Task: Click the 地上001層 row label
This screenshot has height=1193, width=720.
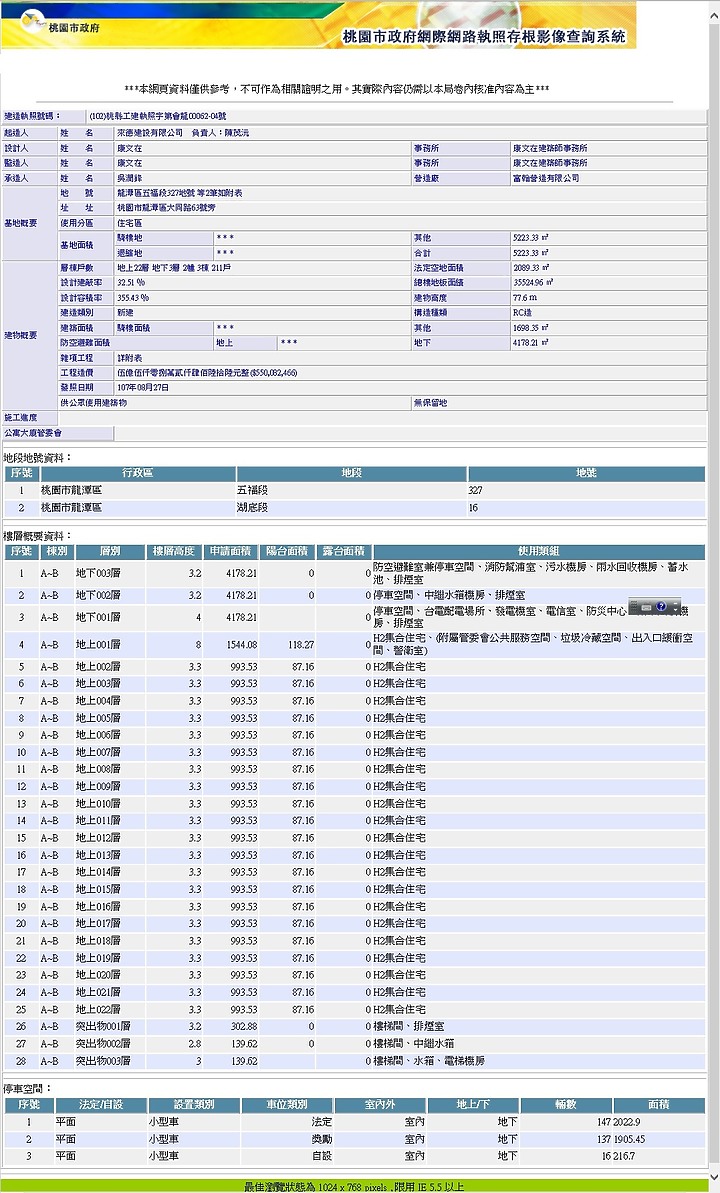Action: tap(97, 644)
